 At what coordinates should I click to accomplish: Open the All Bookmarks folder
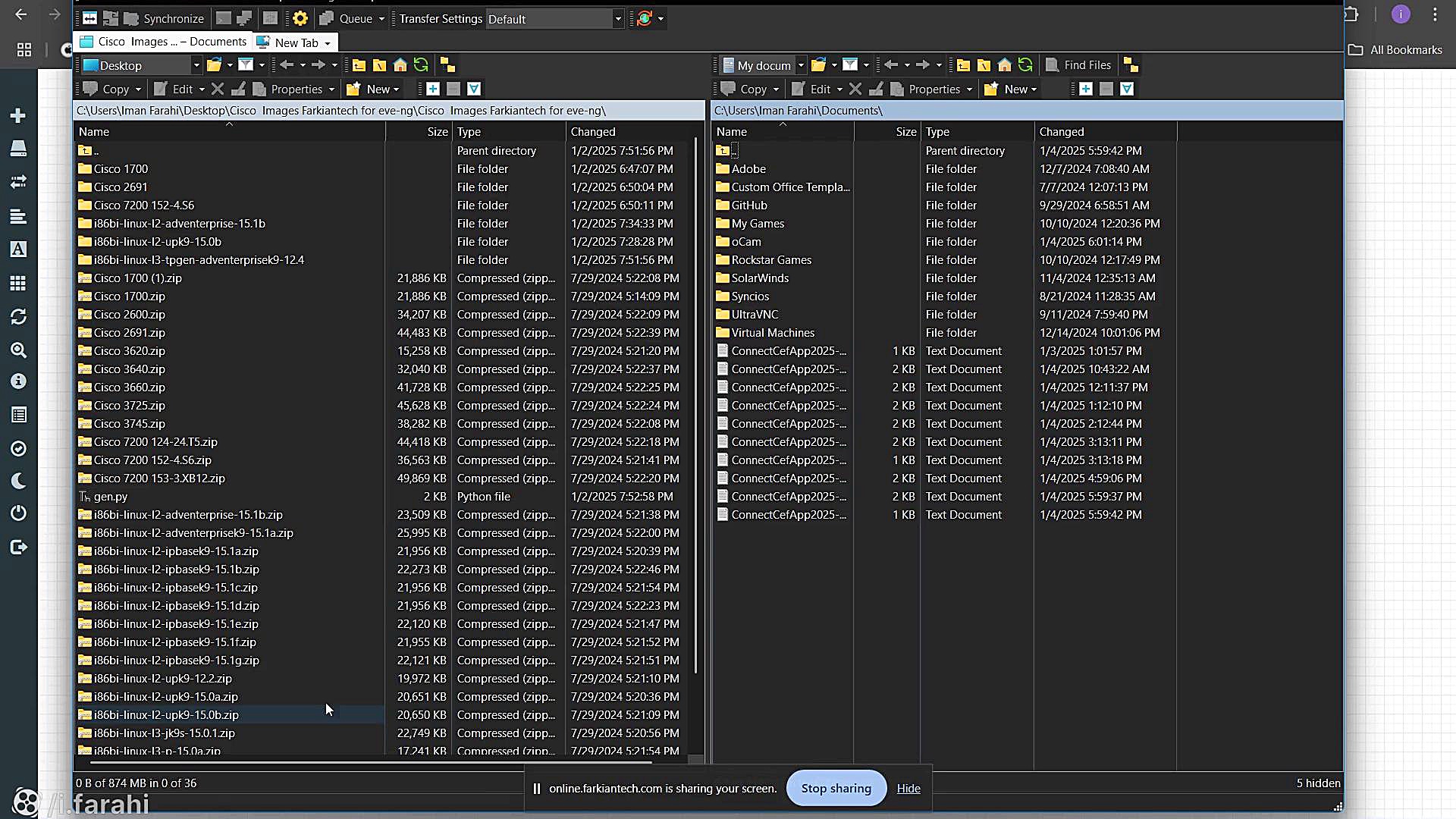1395,50
